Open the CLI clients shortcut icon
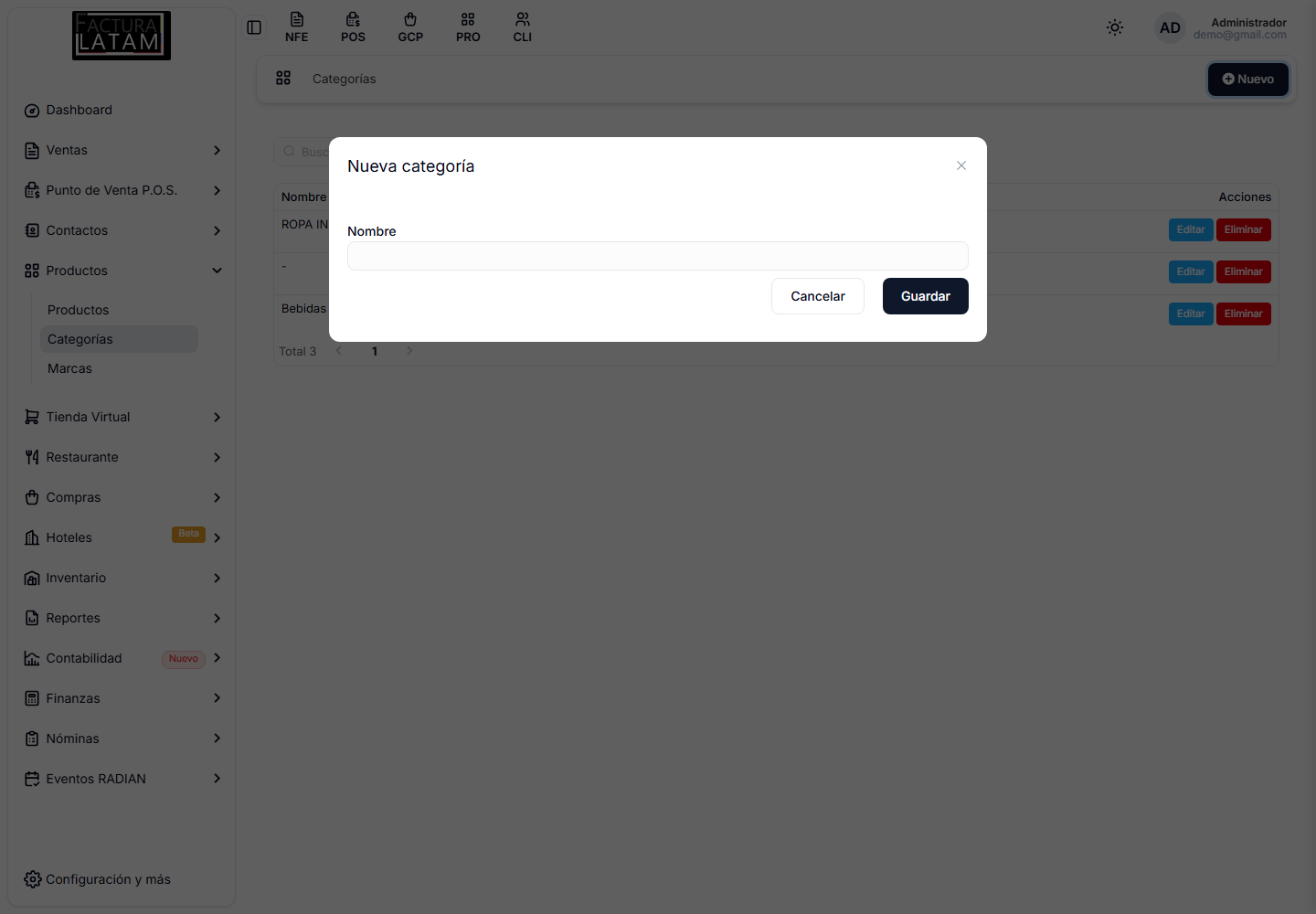Viewport: 1316px width, 914px height. 523,19
